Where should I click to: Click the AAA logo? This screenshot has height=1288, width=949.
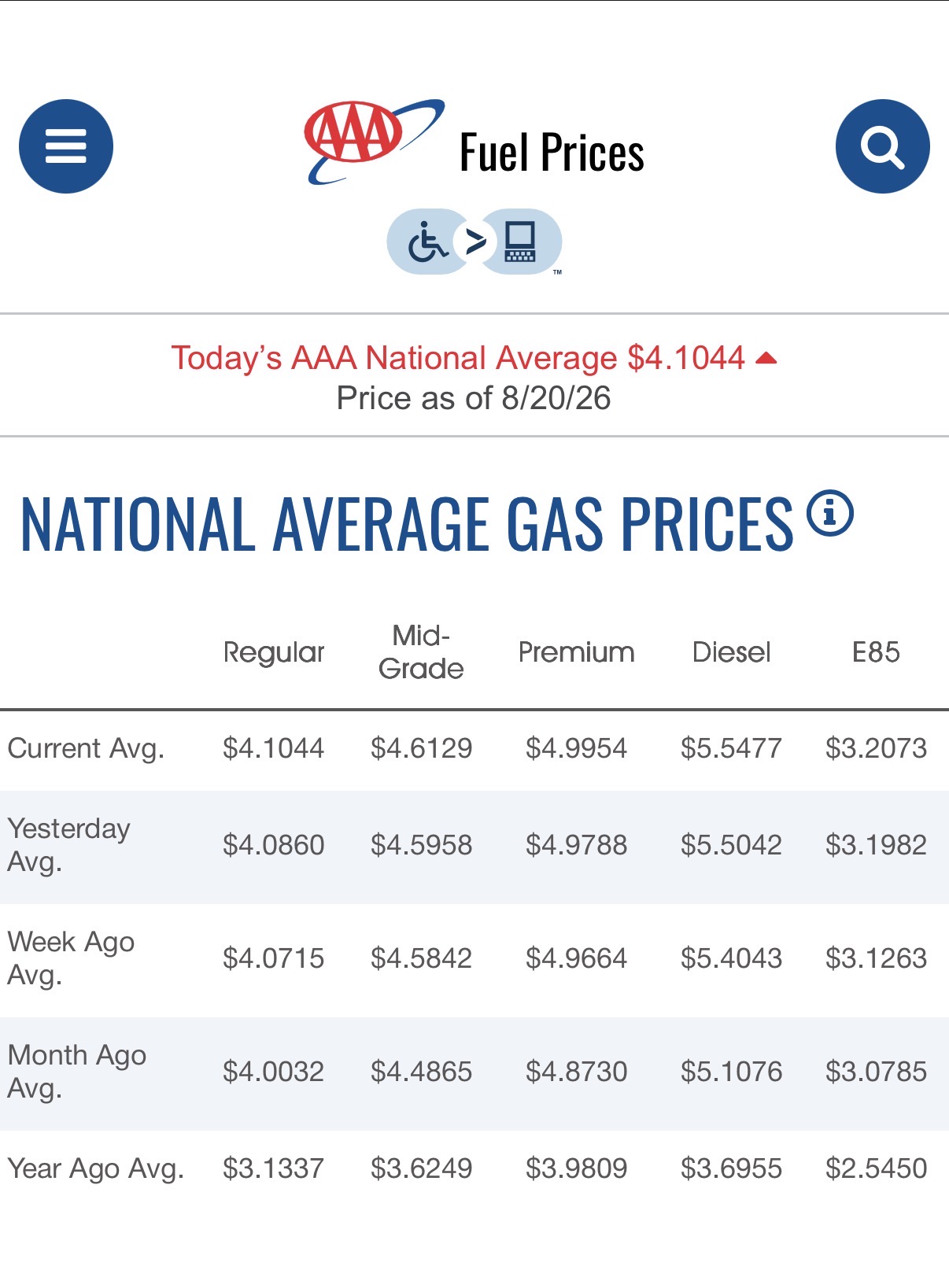click(374, 142)
